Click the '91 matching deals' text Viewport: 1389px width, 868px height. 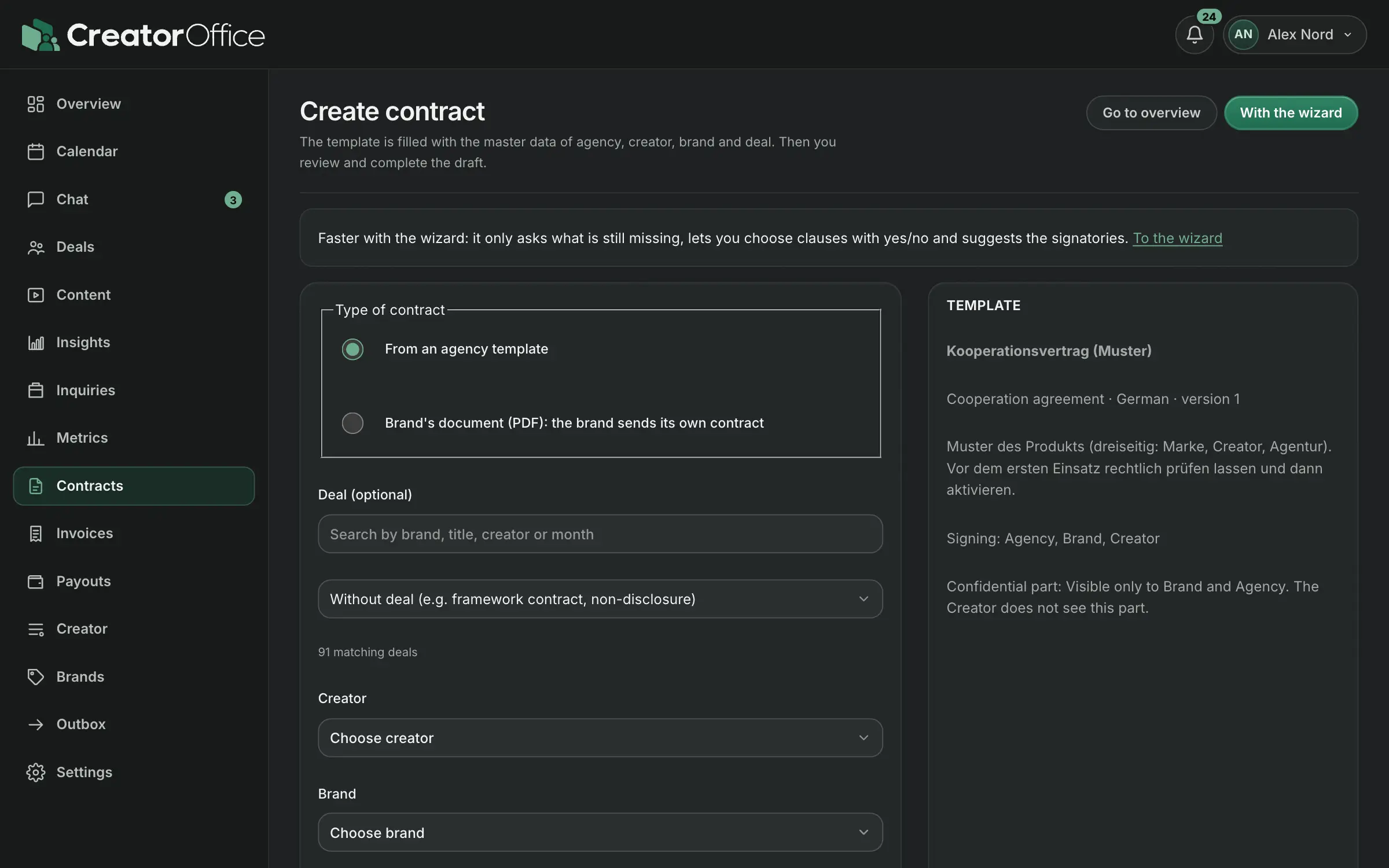[368, 652]
